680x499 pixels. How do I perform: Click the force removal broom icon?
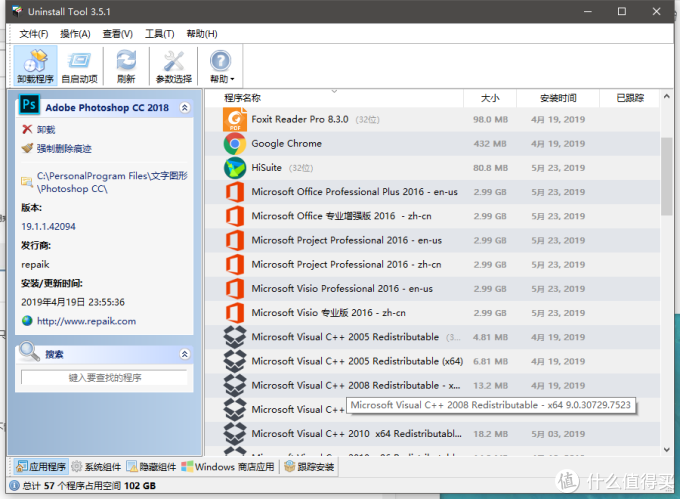coord(27,148)
